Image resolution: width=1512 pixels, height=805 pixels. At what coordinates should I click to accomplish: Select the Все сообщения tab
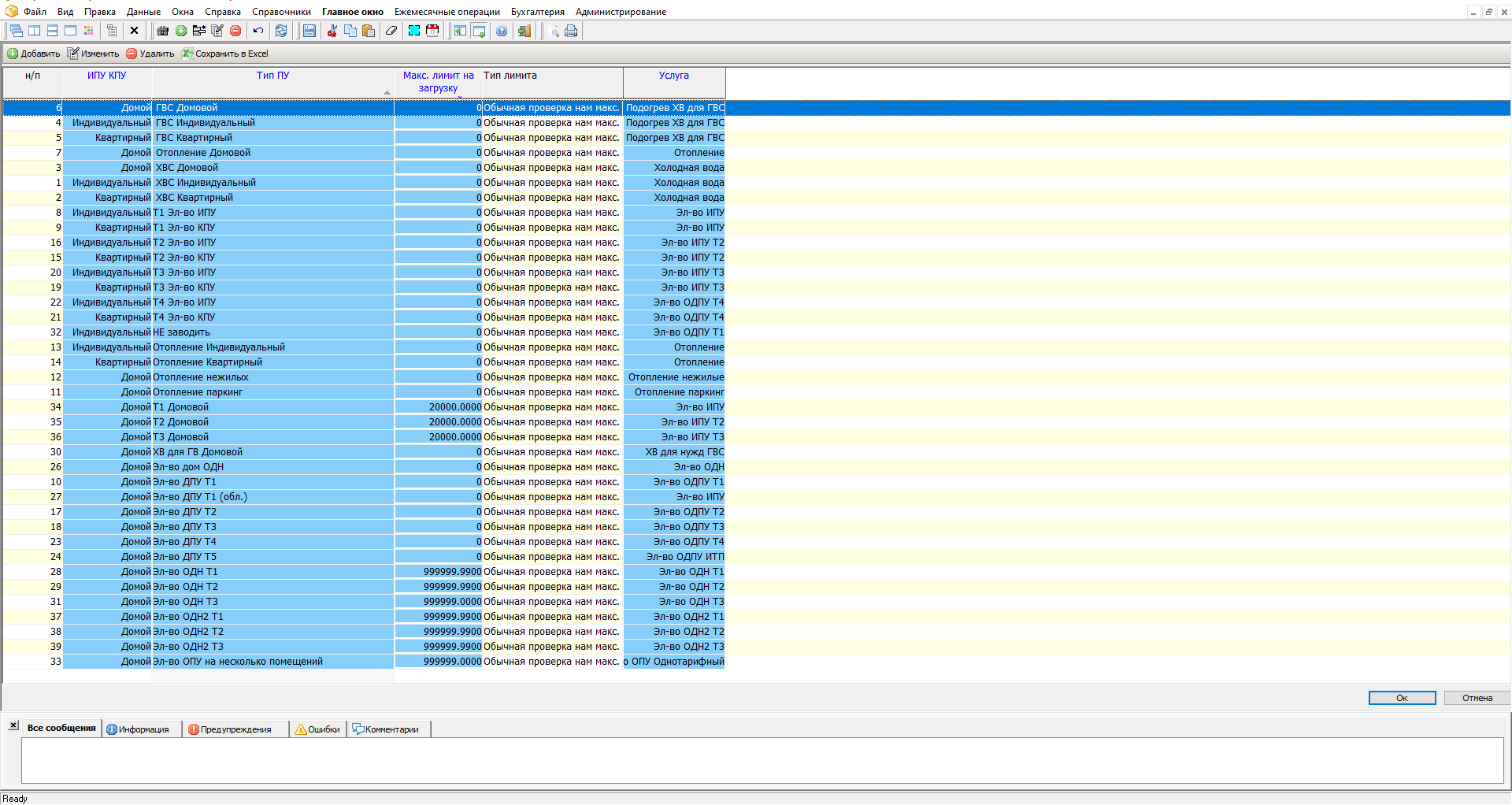tap(61, 728)
